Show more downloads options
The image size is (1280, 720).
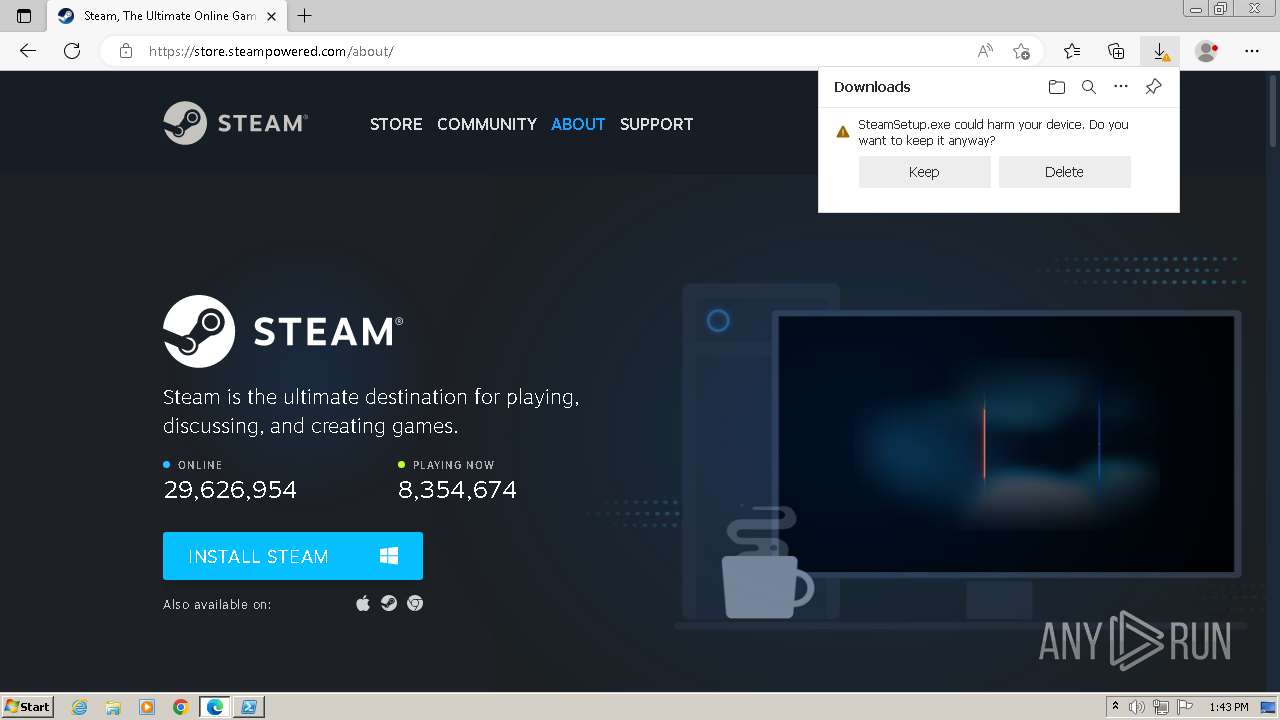pos(1121,87)
